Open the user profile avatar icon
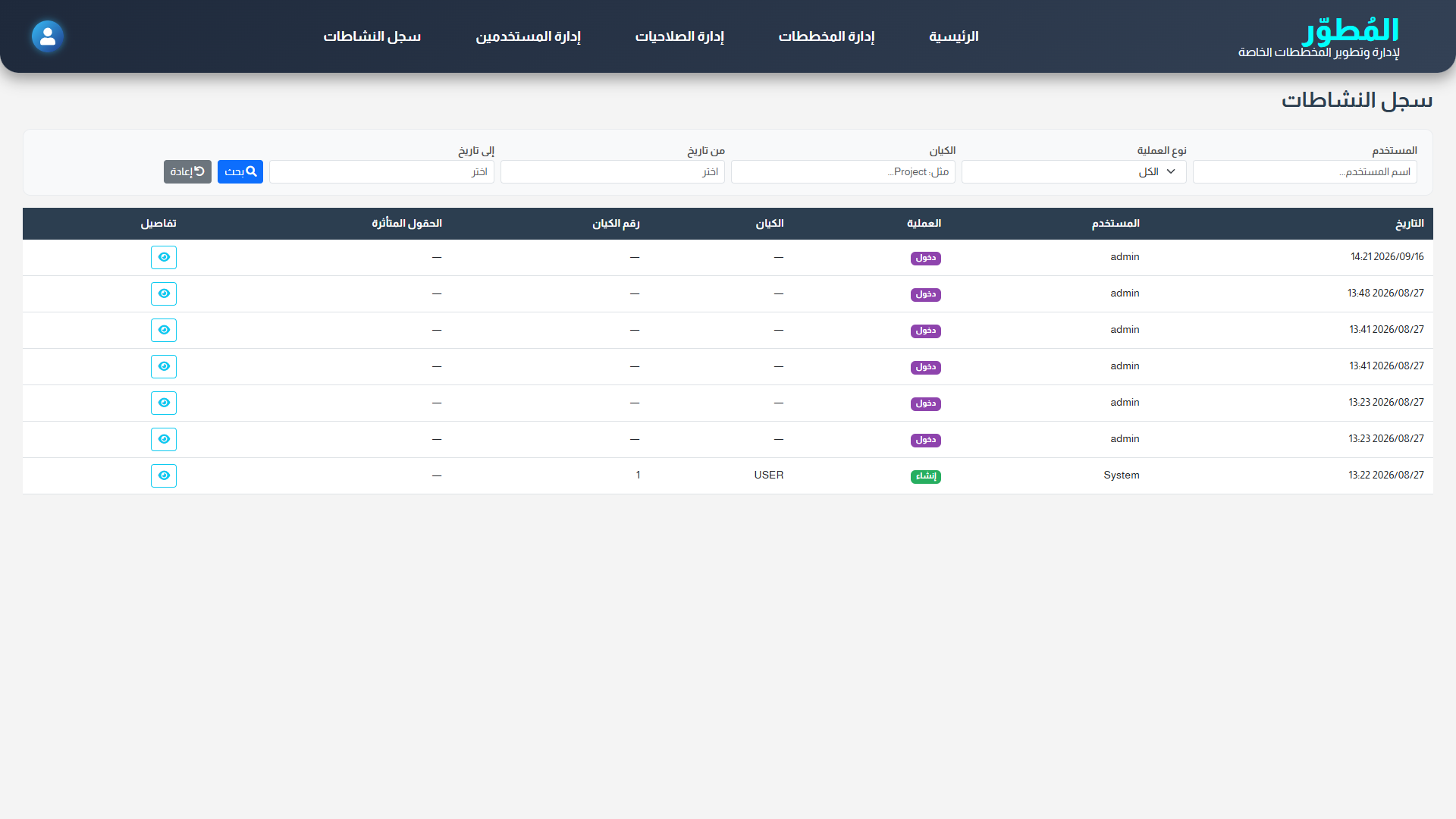The image size is (1456, 819). [x=48, y=36]
